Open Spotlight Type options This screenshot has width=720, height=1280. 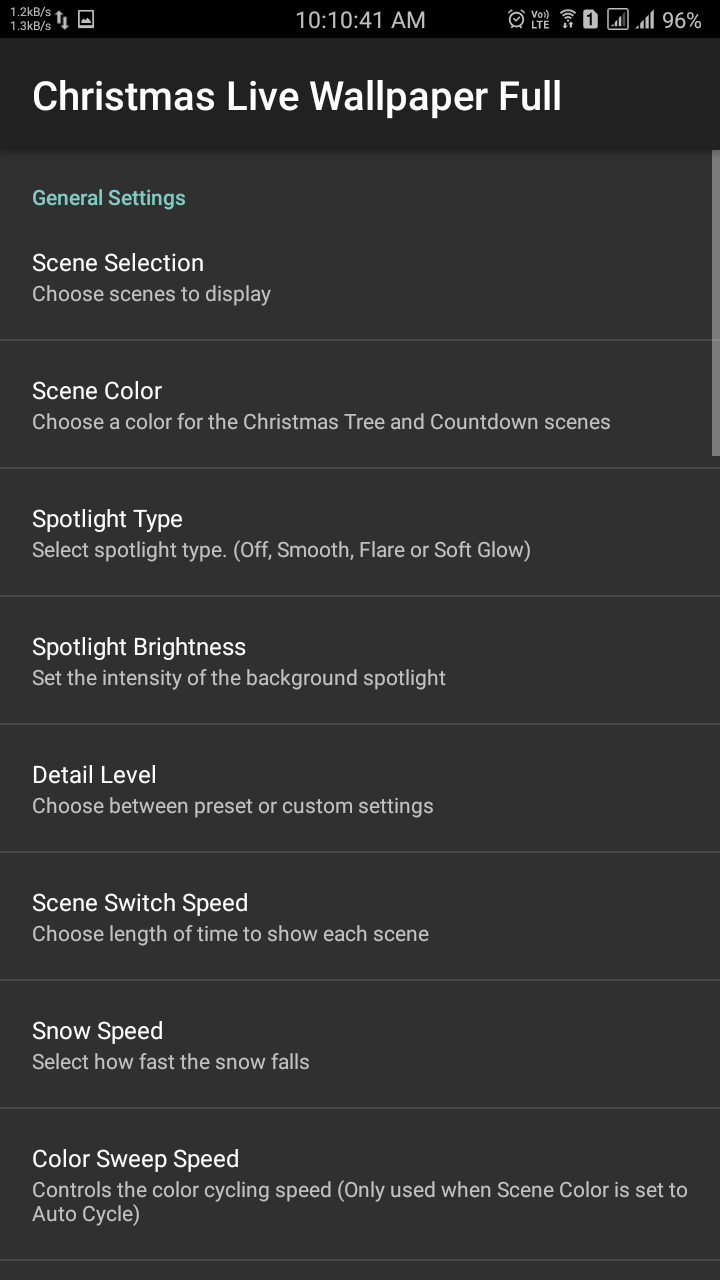click(360, 533)
